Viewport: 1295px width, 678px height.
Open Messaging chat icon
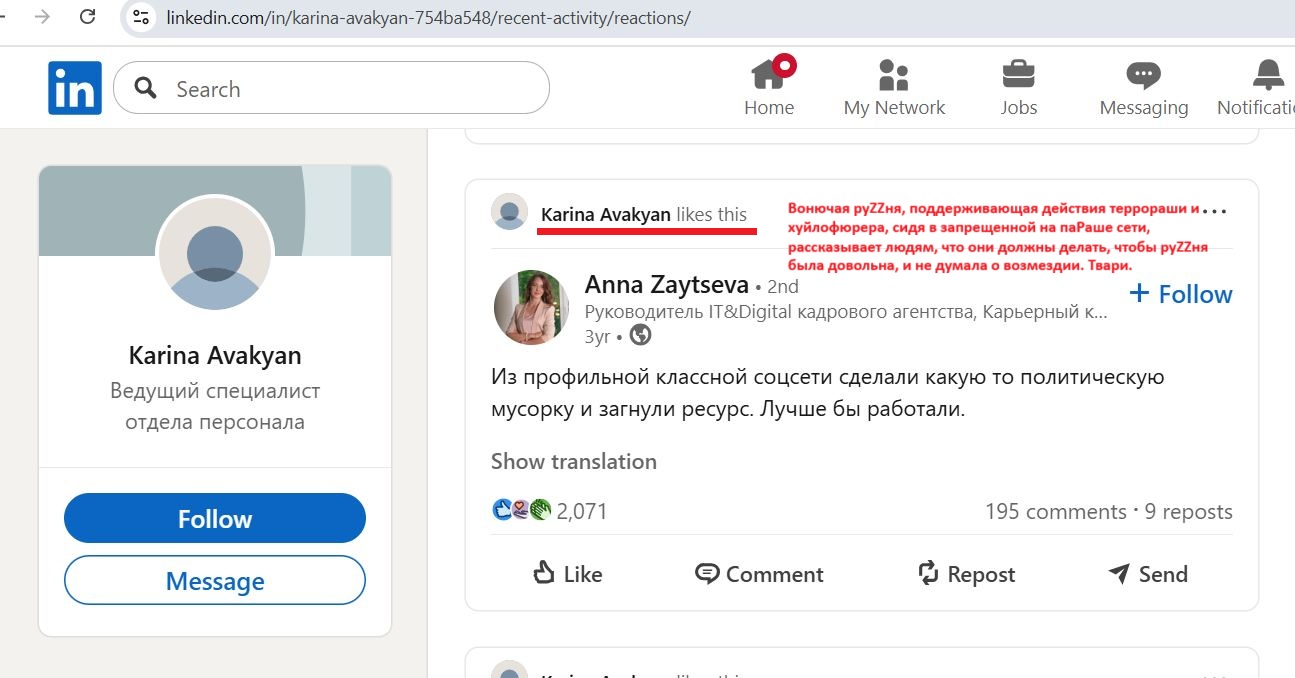(x=1143, y=75)
